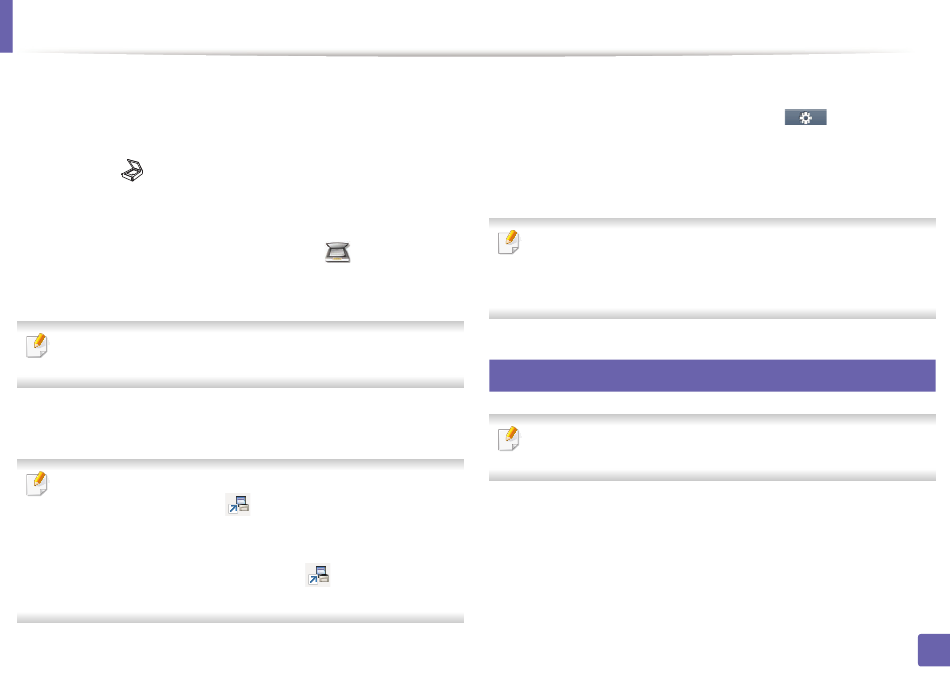This screenshot has width=950, height=674.
Task: Click the note pencil icon in the box under the gear button
Action: (x=509, y=242)
